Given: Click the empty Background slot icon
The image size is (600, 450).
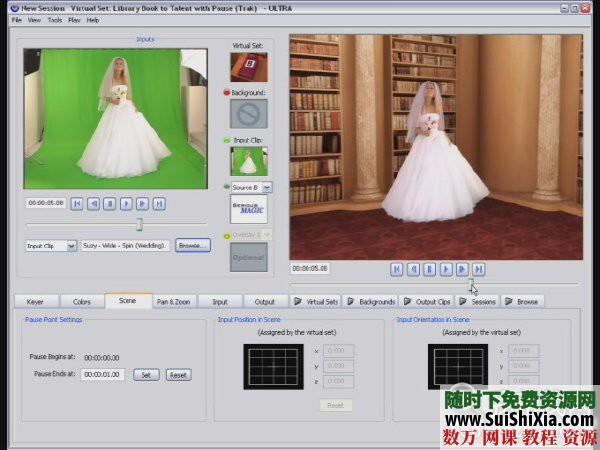Looking at the screenshot, I should (x=249, y=113).
